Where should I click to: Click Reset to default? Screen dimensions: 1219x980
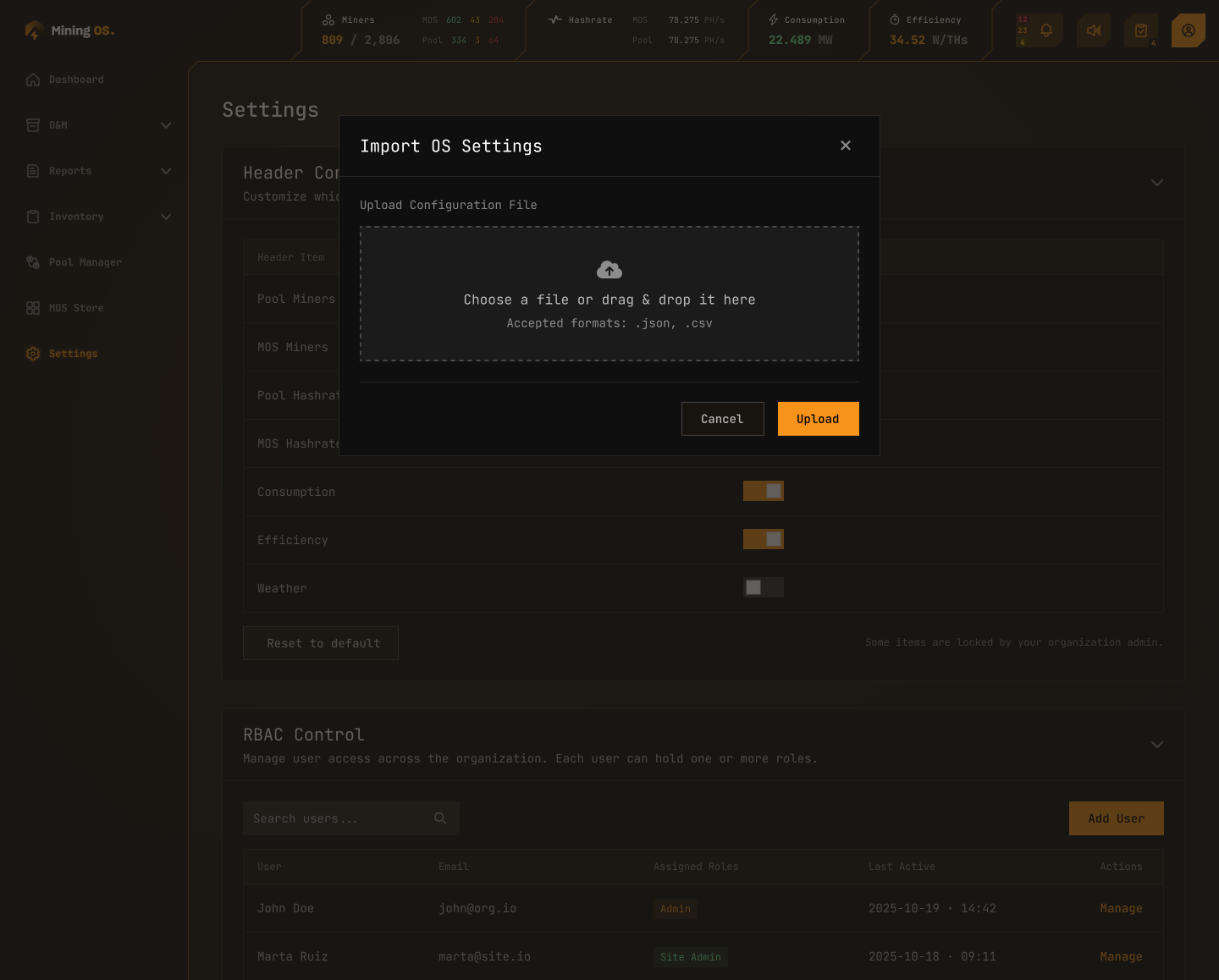pos(321,643)
